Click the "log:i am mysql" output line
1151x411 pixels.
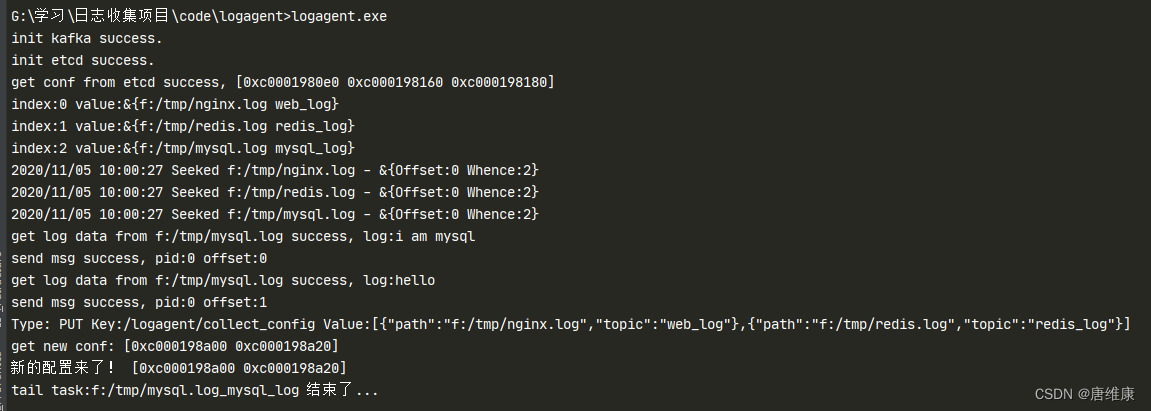243,237
